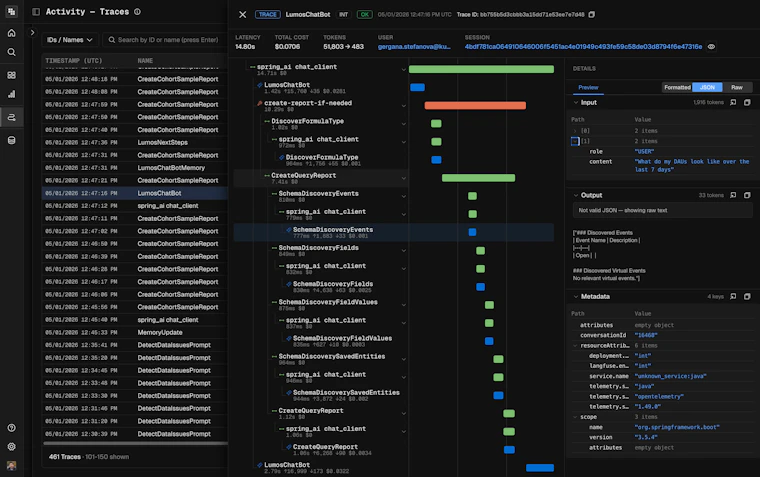Viewport: 760px width, 477px height.
Task: Open the Output comment icon
Action: [733, 195]
